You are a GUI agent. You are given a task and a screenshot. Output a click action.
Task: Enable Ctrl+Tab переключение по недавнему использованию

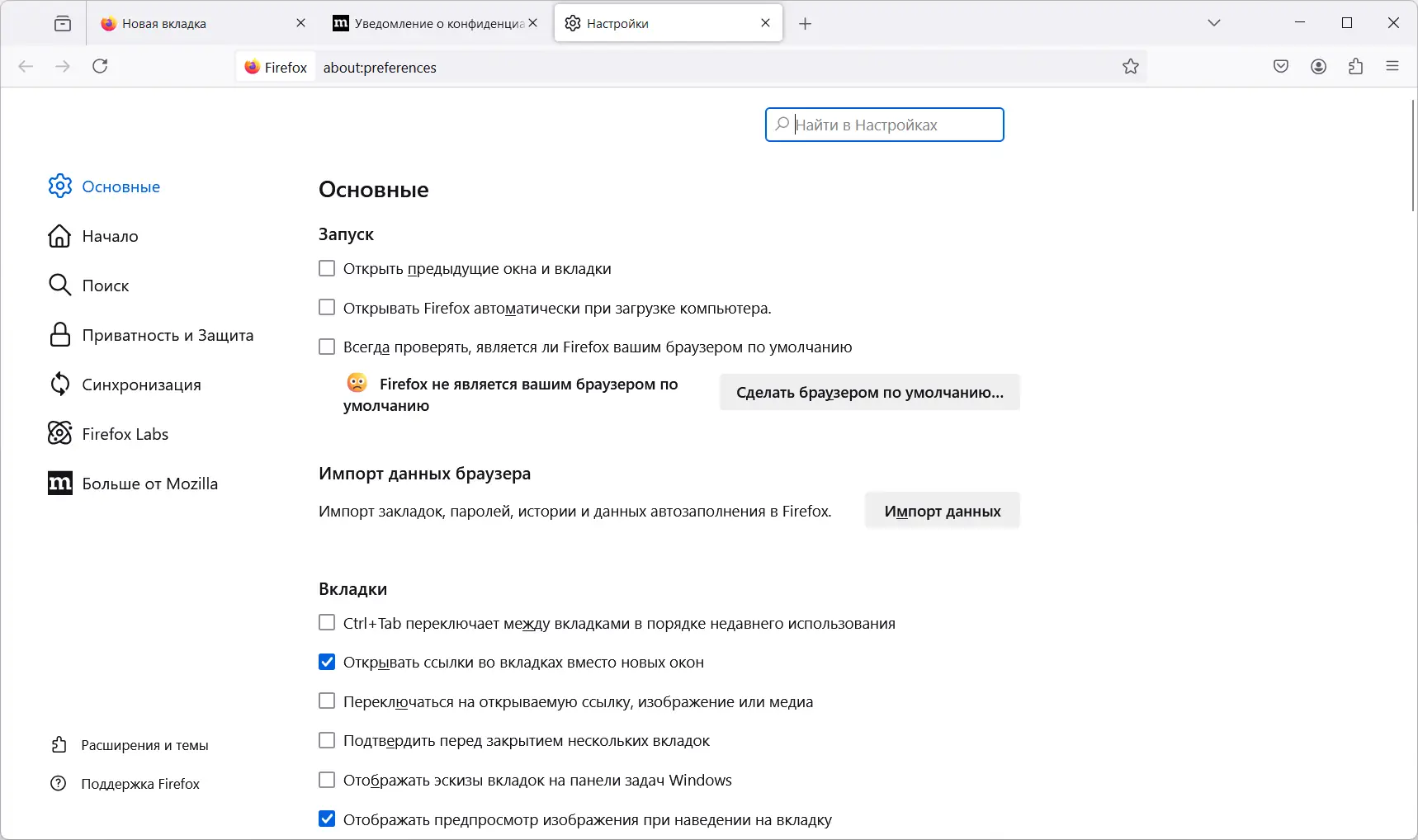click(x=327, y=623)
